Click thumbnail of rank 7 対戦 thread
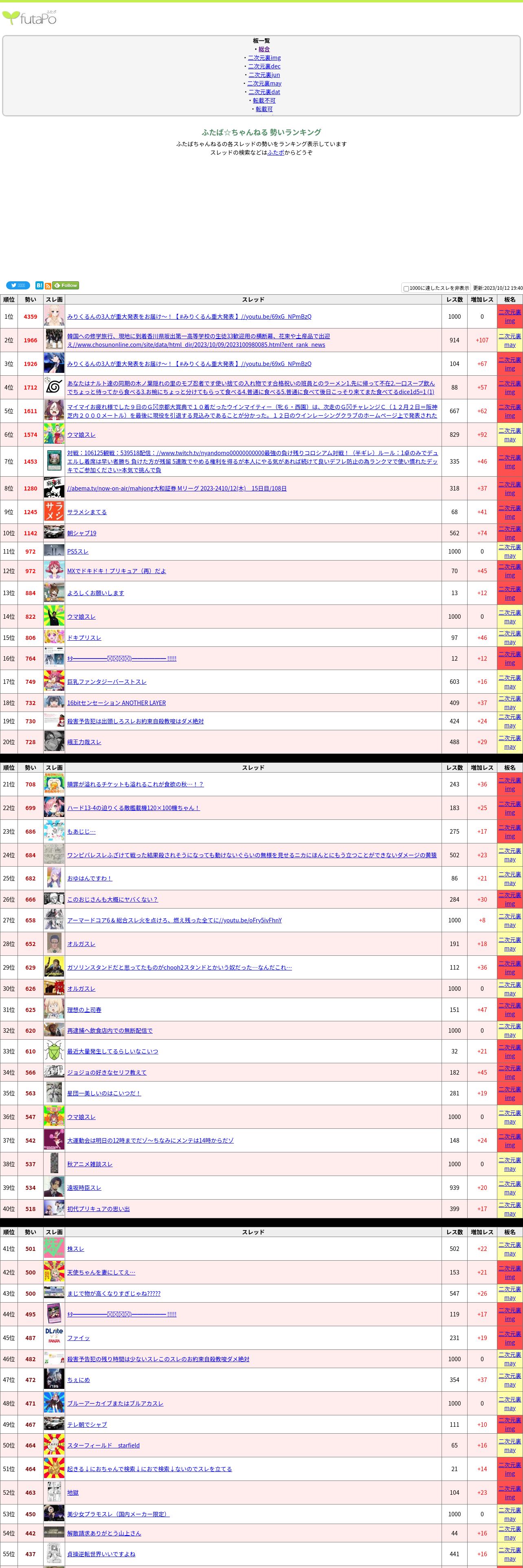This screenshot has height=1568, width=523. pos(54,461)
